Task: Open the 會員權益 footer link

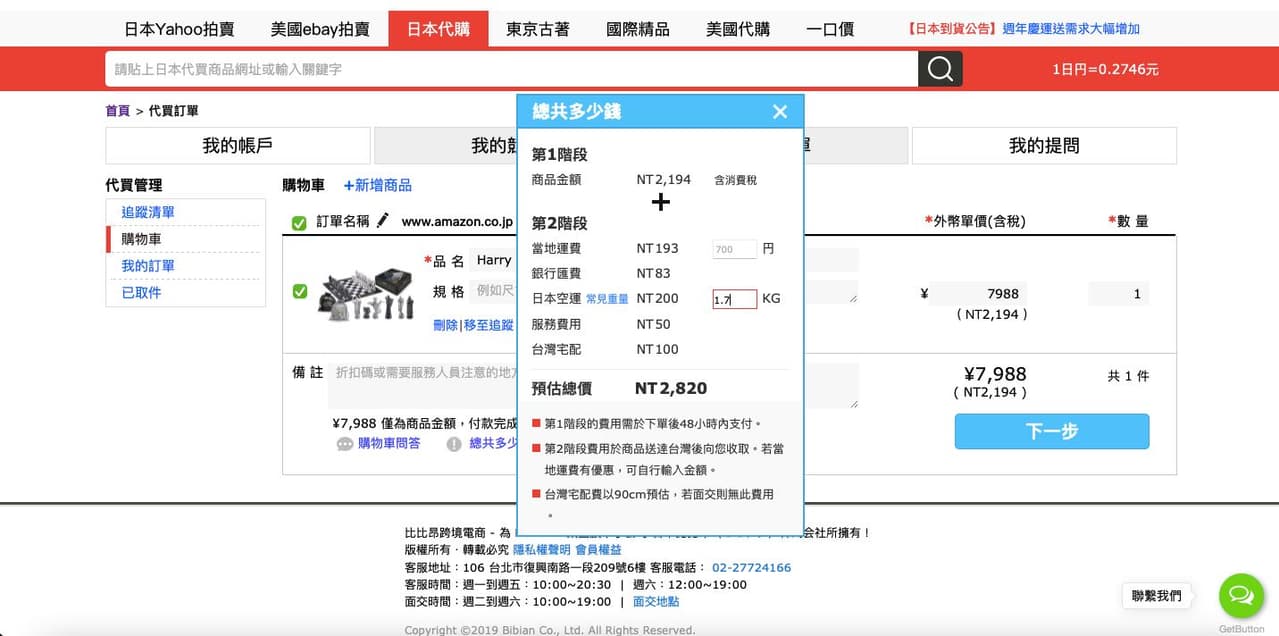Action: pyautogui.click(x=598, y=550)
